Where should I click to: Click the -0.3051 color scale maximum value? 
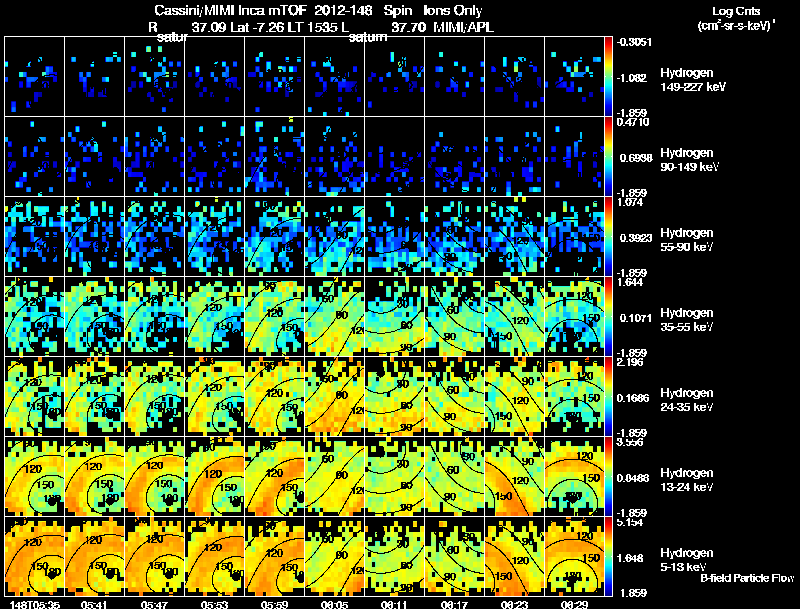(634, 42)
